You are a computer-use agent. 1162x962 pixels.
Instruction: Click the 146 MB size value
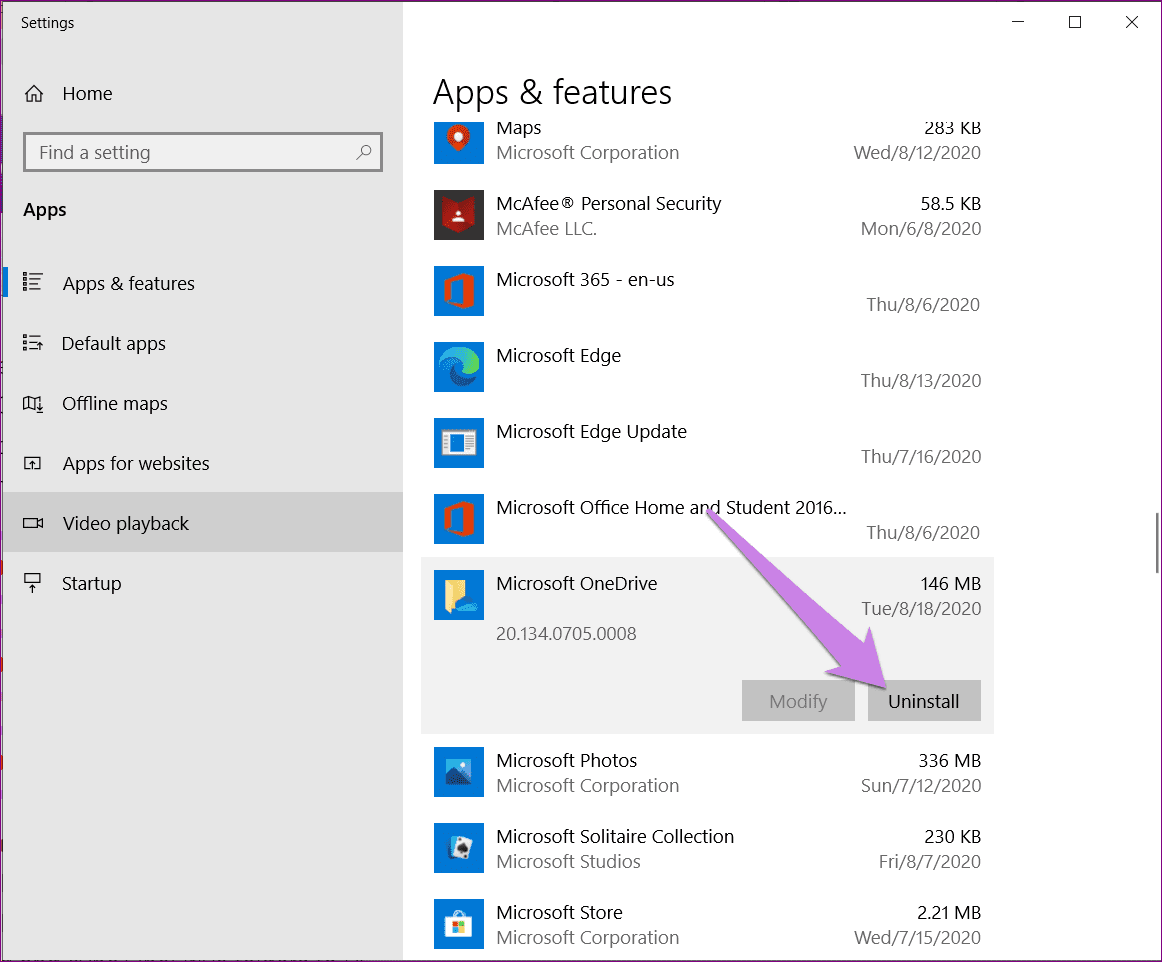pyautogui.click(x=951, y=583)
